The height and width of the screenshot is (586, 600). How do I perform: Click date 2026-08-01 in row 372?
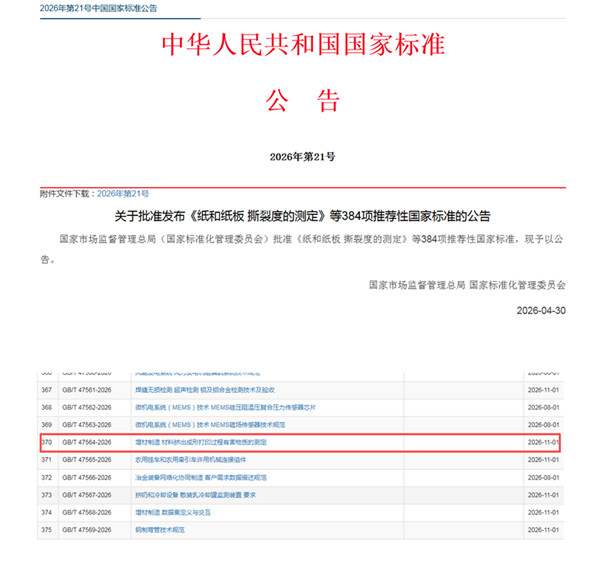pyautogui.click(x=543, y=478)
